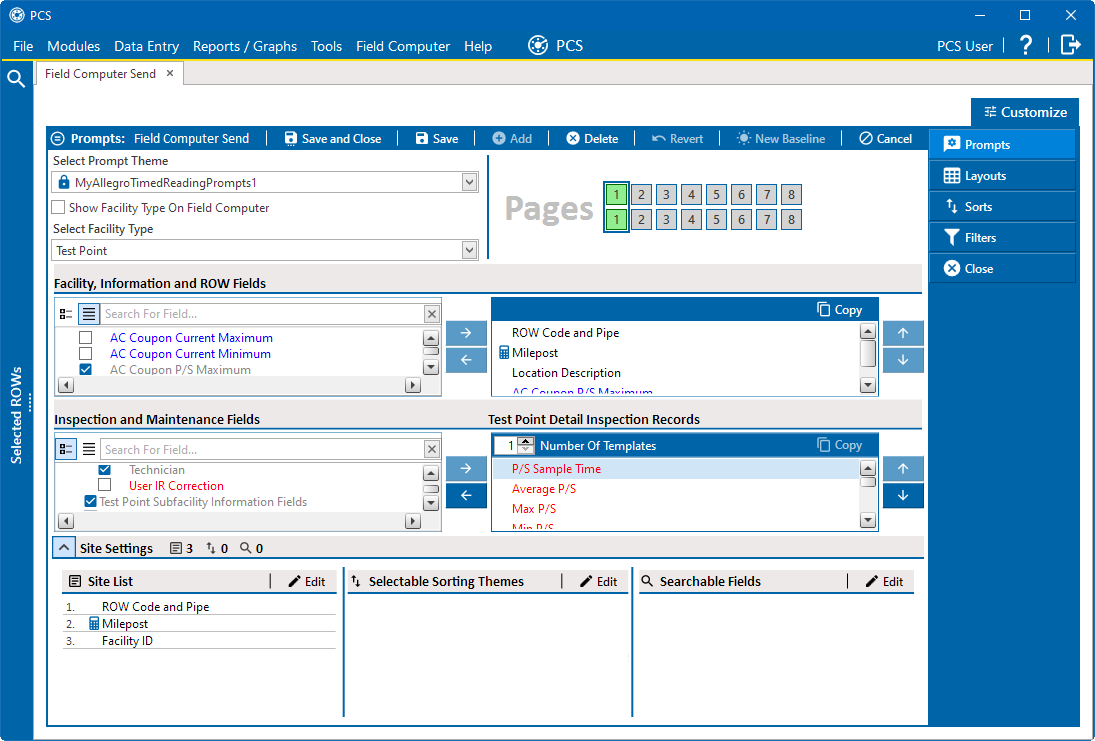Copy the Test Point Detail Inspection list

[840, 445]
